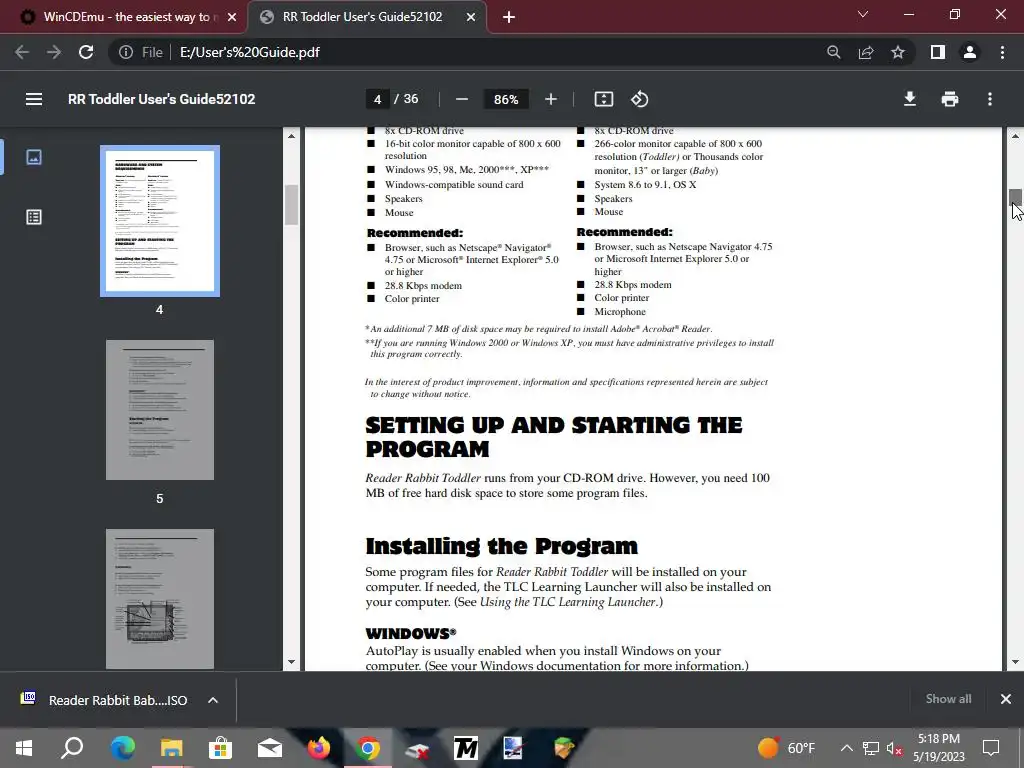Screen dimensions: 1024x768
Task: Open Chrome's three-dot menu
Action: pos(1002,52)
